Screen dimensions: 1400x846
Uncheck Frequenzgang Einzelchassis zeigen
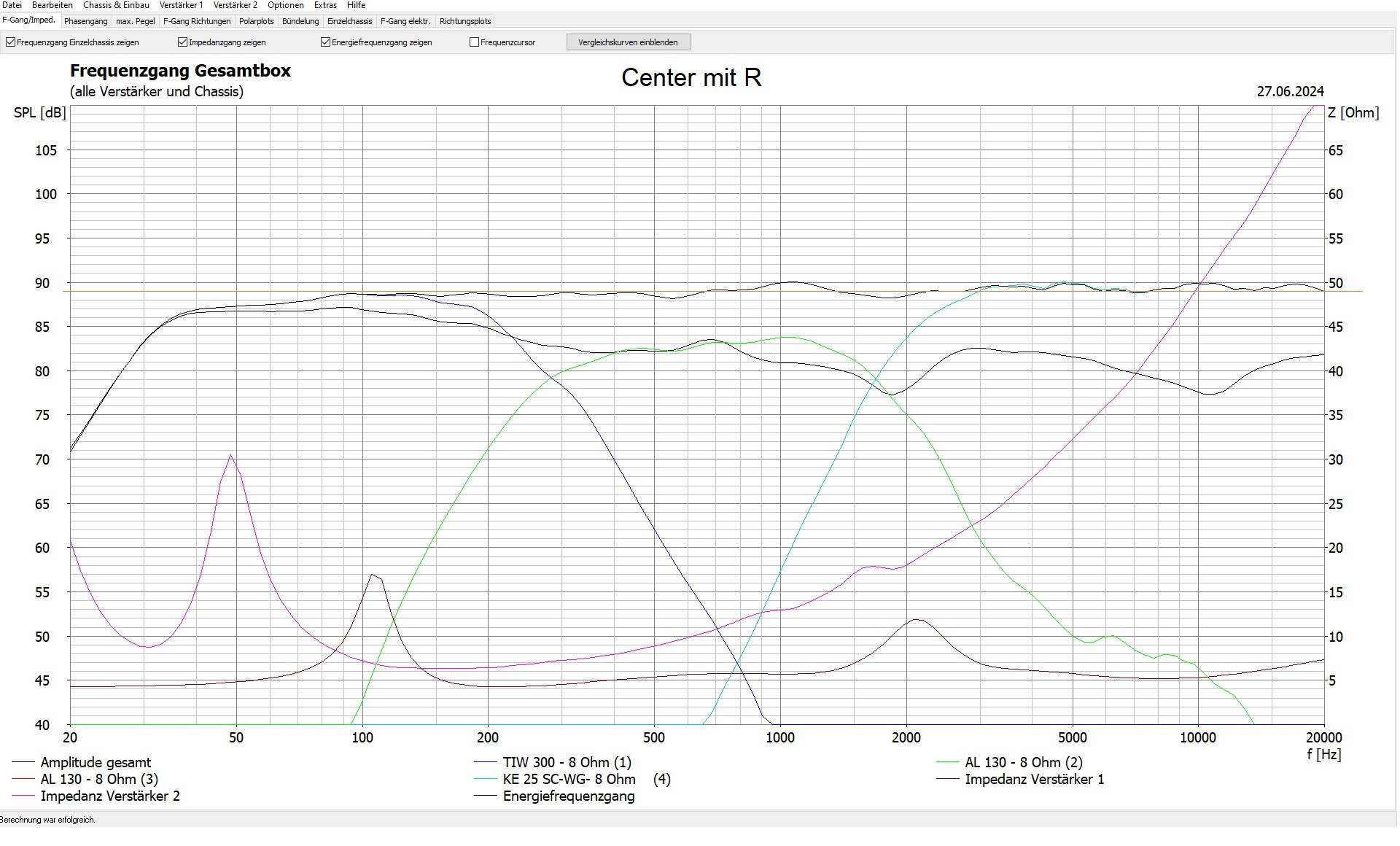[11, 42]
